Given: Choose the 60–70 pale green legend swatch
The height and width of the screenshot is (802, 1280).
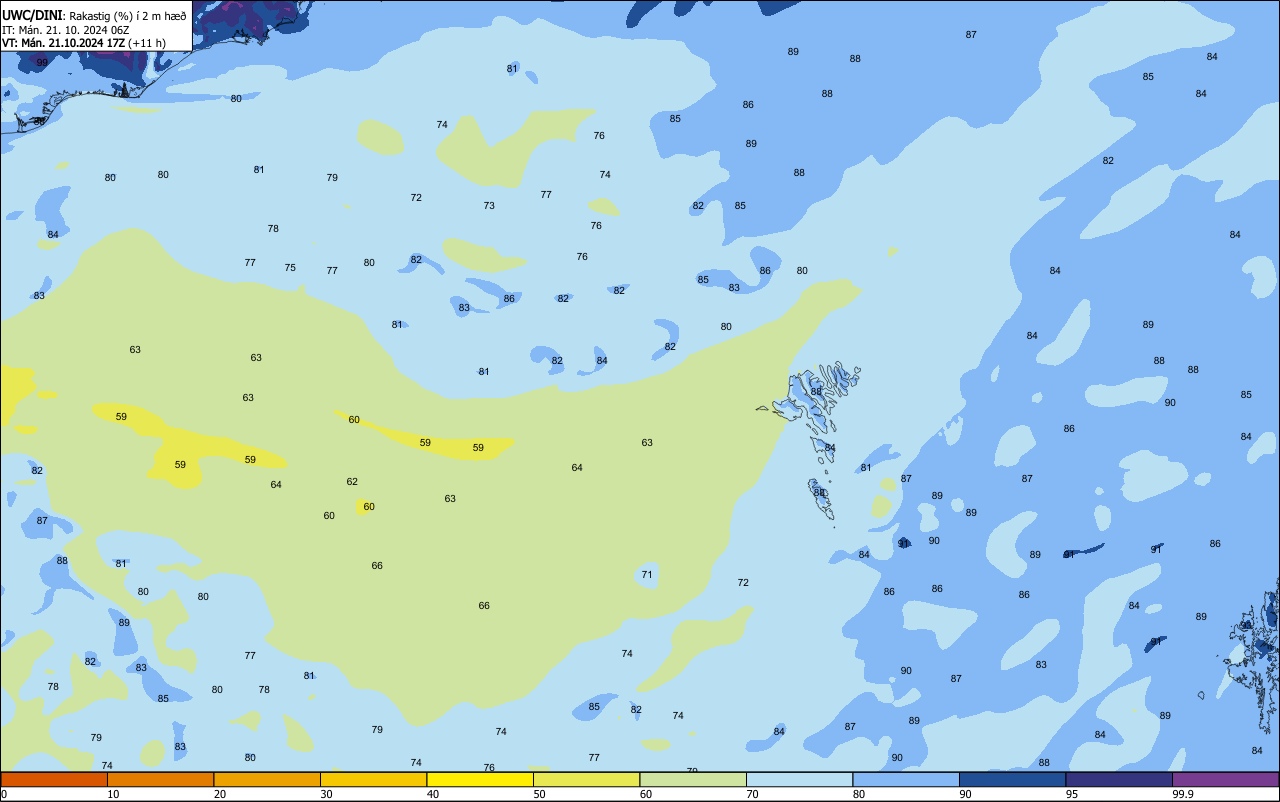Looking at the screenshot, I should click(x=693, y=779).
